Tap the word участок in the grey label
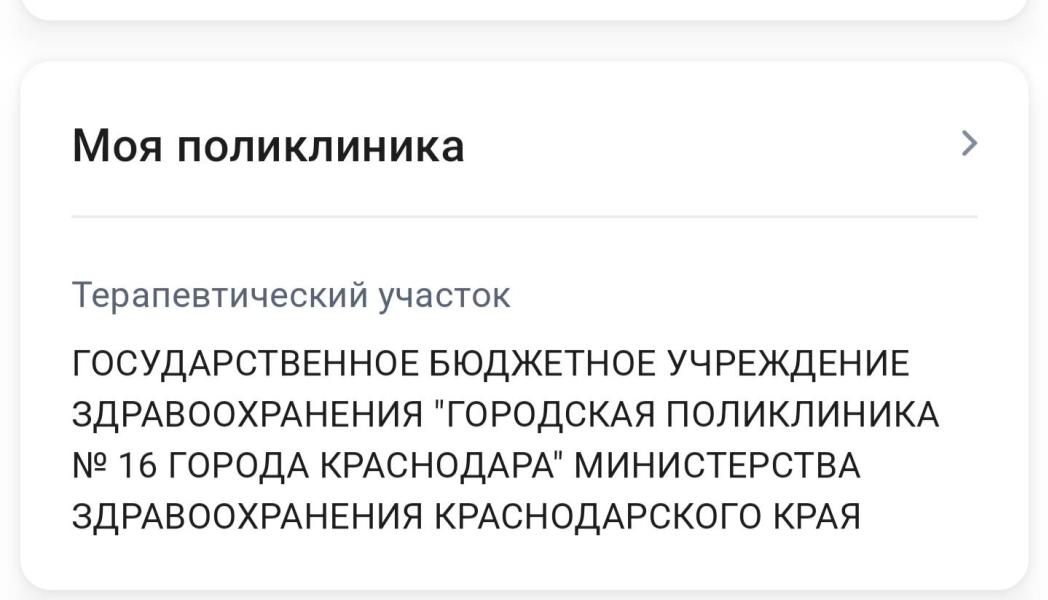Screen dimensions: 1048x600 click(x=445, y=296)
